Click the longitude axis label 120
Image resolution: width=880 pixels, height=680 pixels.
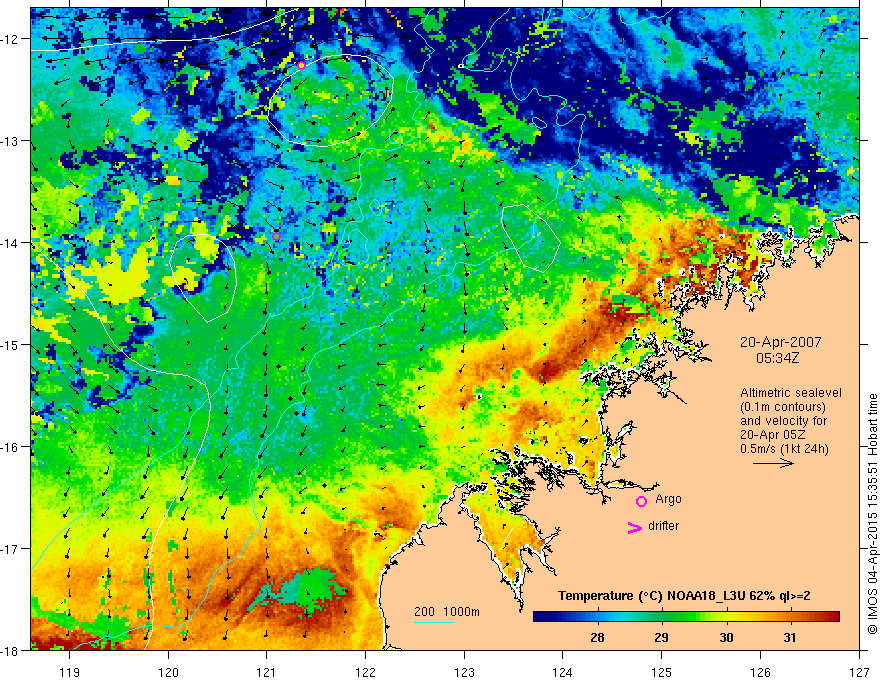[168, 672]
